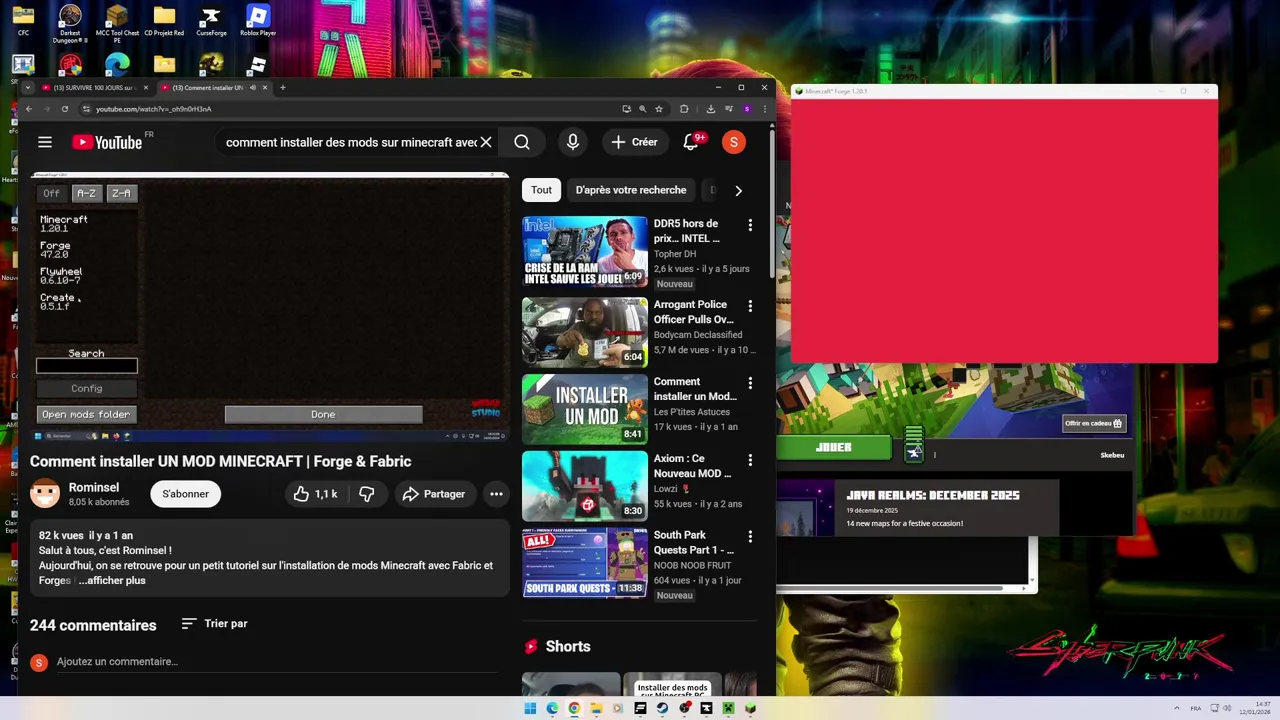Clear the YouTube search box text
The width and height of the screenshot is (1280, 720).
pyautogui.click(x=486, y=142)
